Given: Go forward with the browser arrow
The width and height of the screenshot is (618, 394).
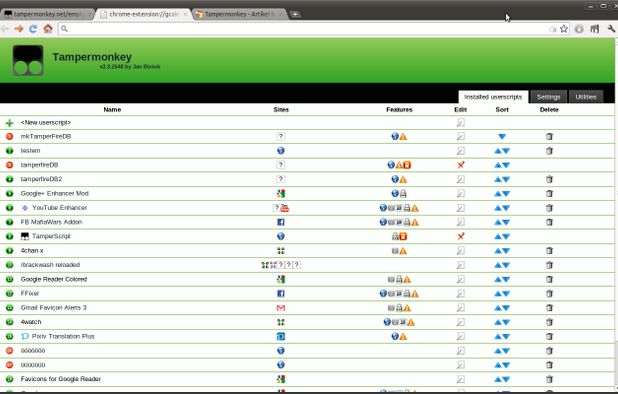Looking at the screenshot, I should click(x=19, y=29).
